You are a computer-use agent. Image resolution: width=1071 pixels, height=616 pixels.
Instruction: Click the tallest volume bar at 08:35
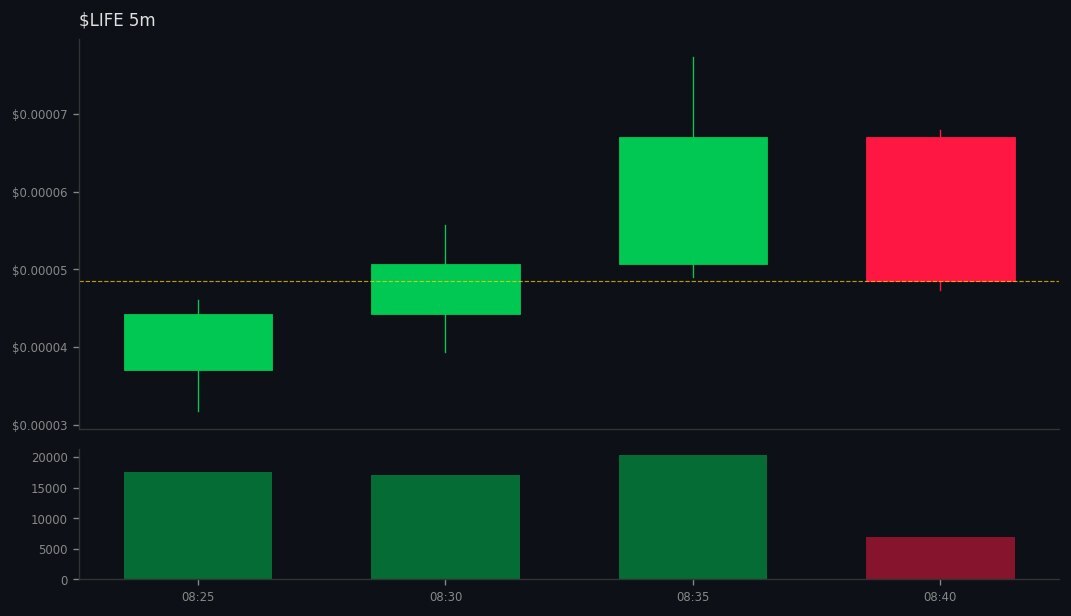coord(693,518)
